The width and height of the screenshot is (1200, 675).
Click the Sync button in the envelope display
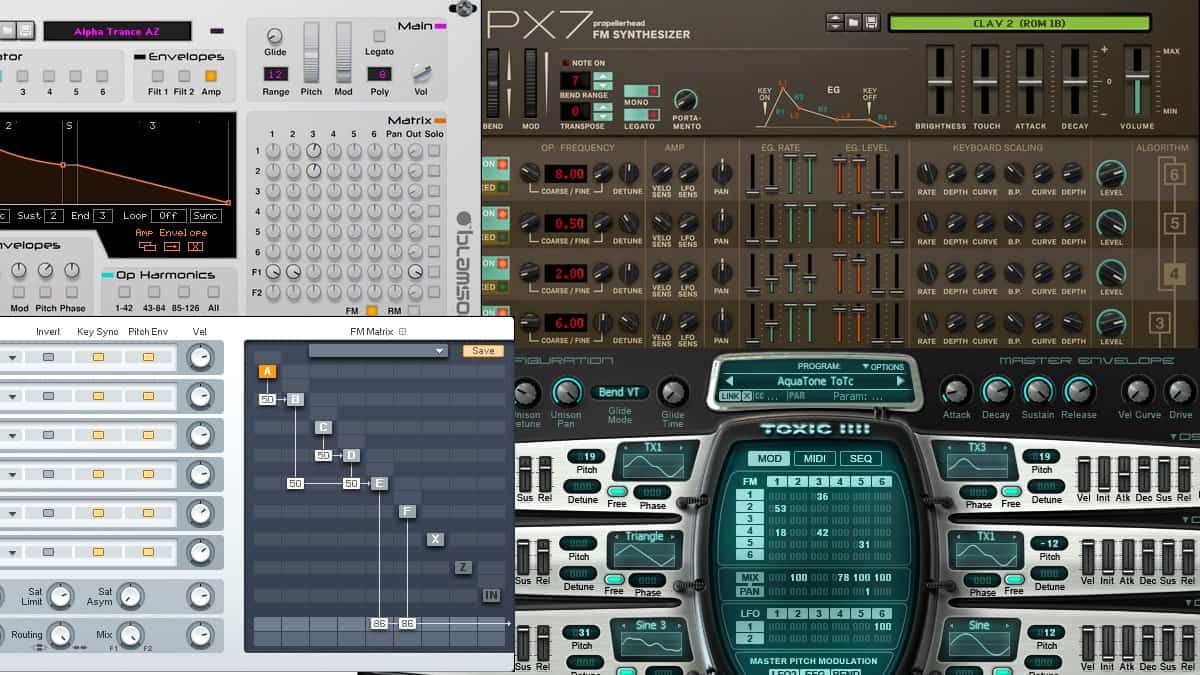click(206, 215)
